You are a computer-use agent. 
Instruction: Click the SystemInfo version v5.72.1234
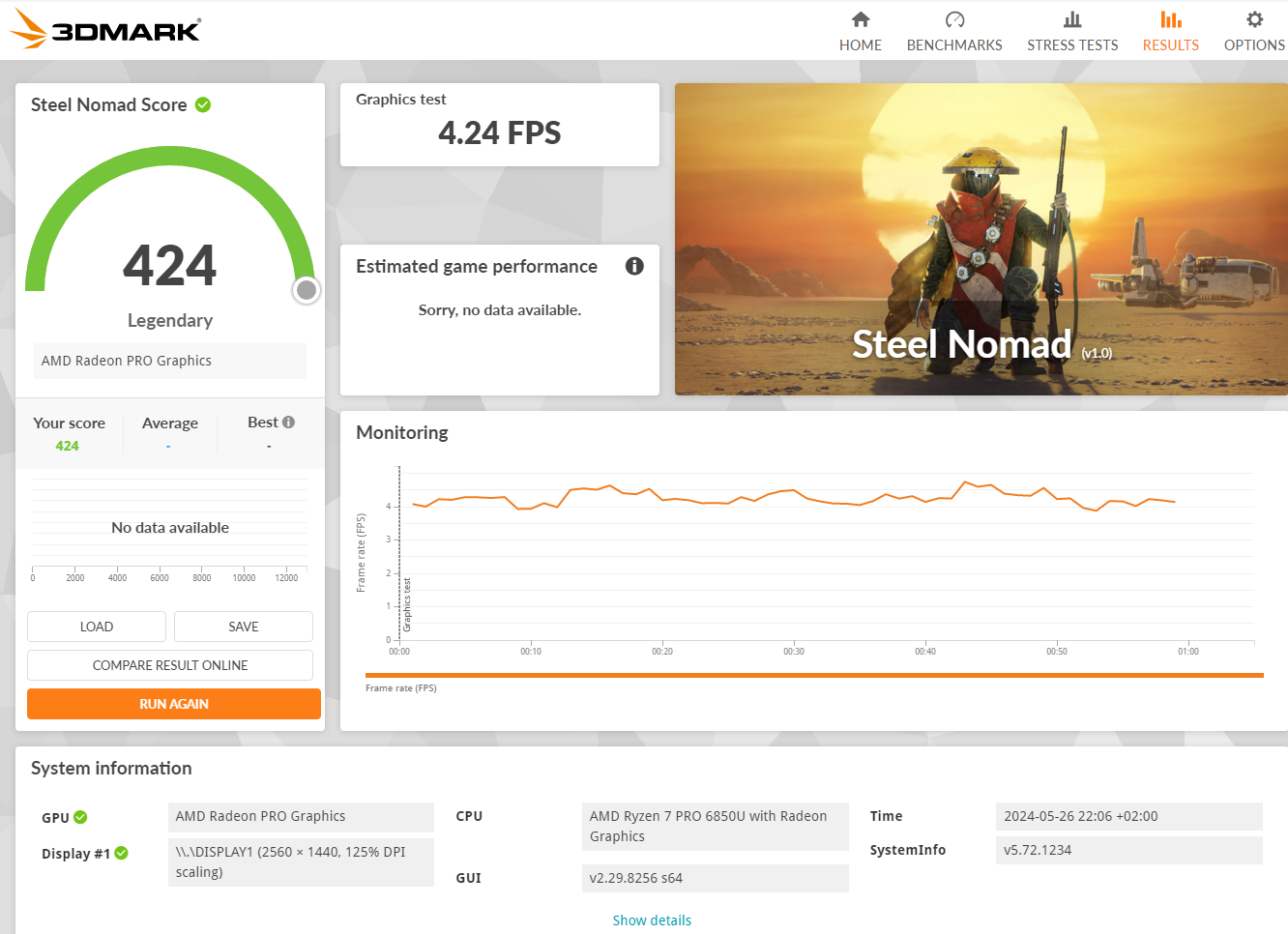[x=1129, y=850]
